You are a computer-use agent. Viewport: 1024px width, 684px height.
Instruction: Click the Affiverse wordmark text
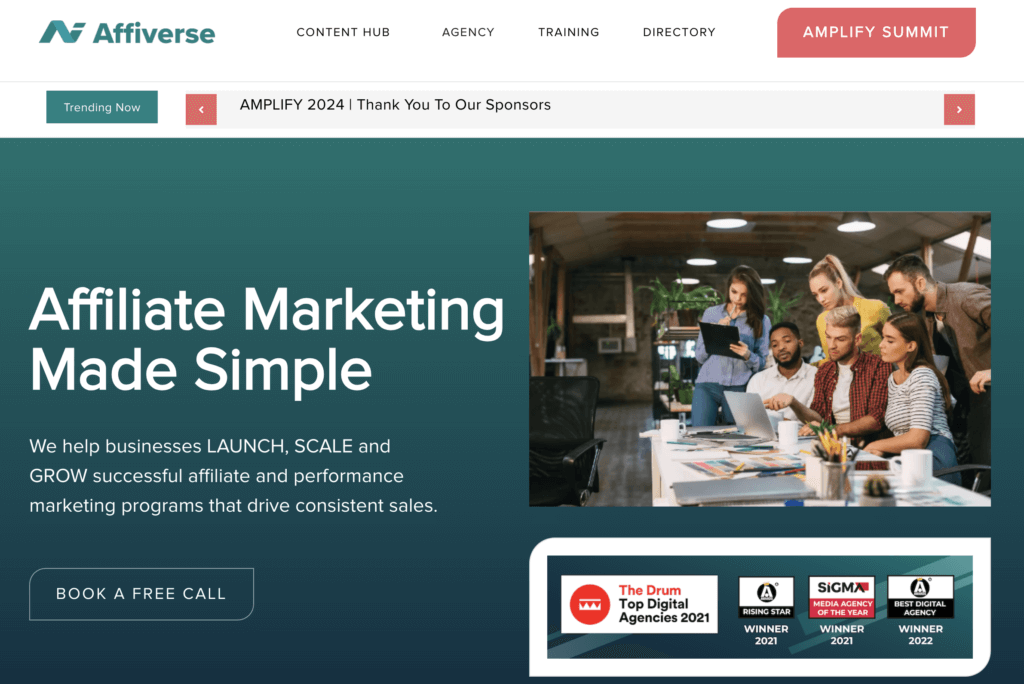[x=153, y=33]
